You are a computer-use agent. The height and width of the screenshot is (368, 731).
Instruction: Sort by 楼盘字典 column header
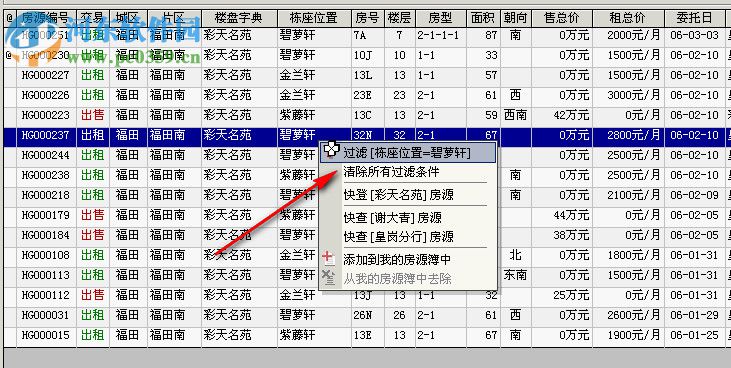pos(239,18)
